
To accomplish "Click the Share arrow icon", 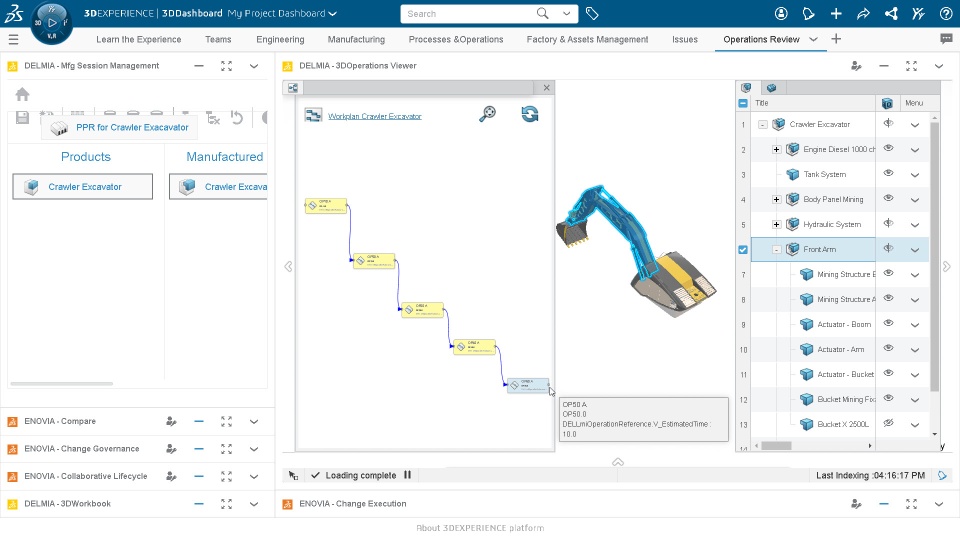I will (863, 13).
